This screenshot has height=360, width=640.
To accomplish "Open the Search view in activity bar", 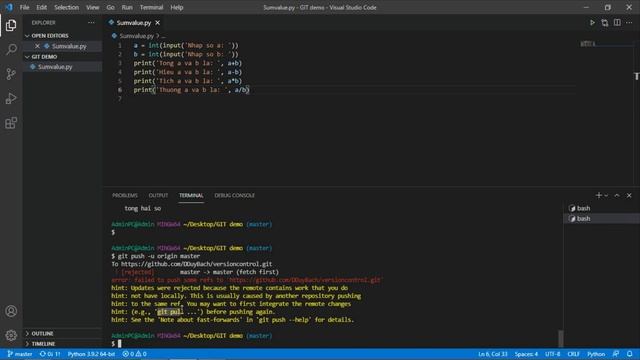I will click(x=11, y=49).
